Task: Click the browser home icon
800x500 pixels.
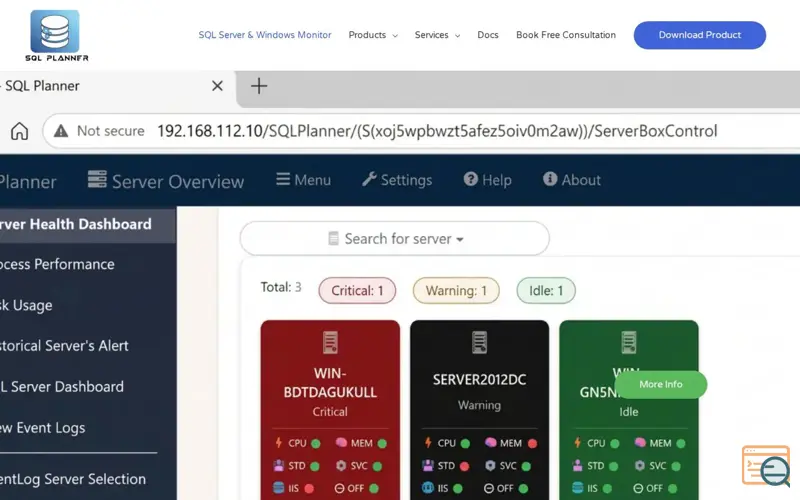Action: click(19, 131)
